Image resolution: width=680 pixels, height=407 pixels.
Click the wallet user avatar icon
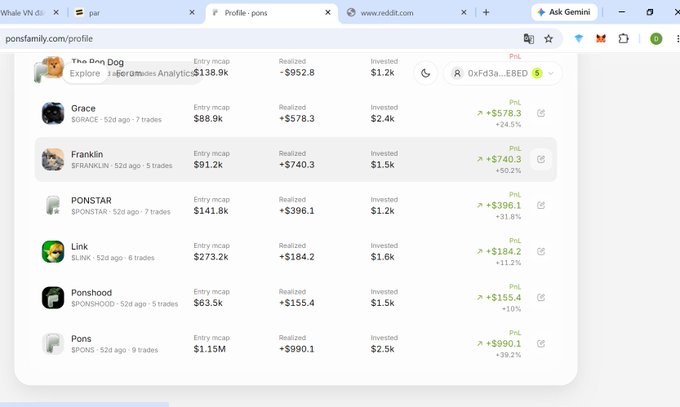[457, 73]
